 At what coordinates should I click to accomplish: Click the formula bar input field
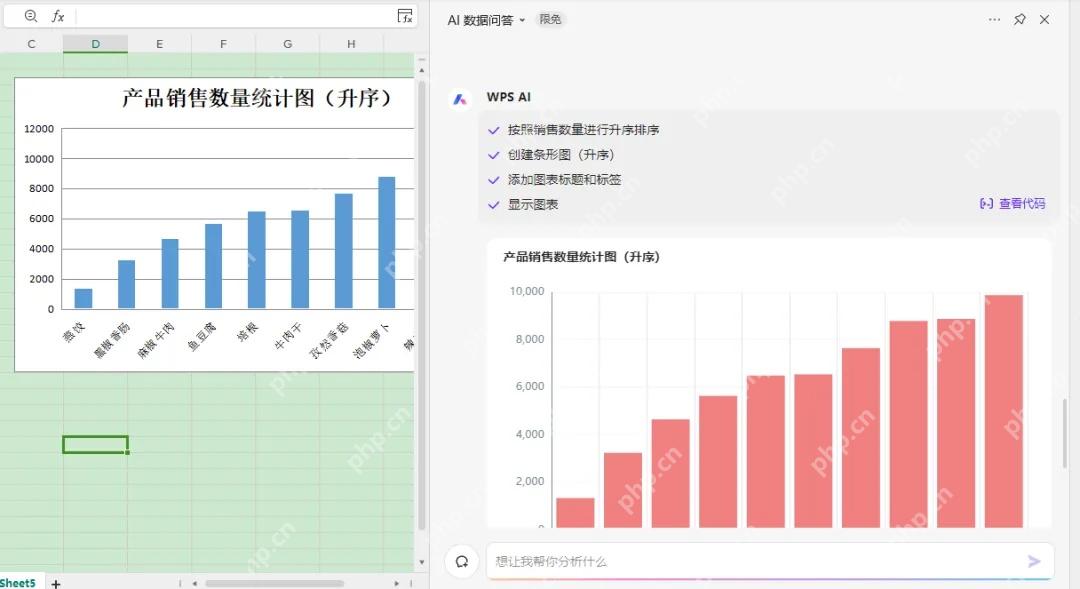coord(236,16)
